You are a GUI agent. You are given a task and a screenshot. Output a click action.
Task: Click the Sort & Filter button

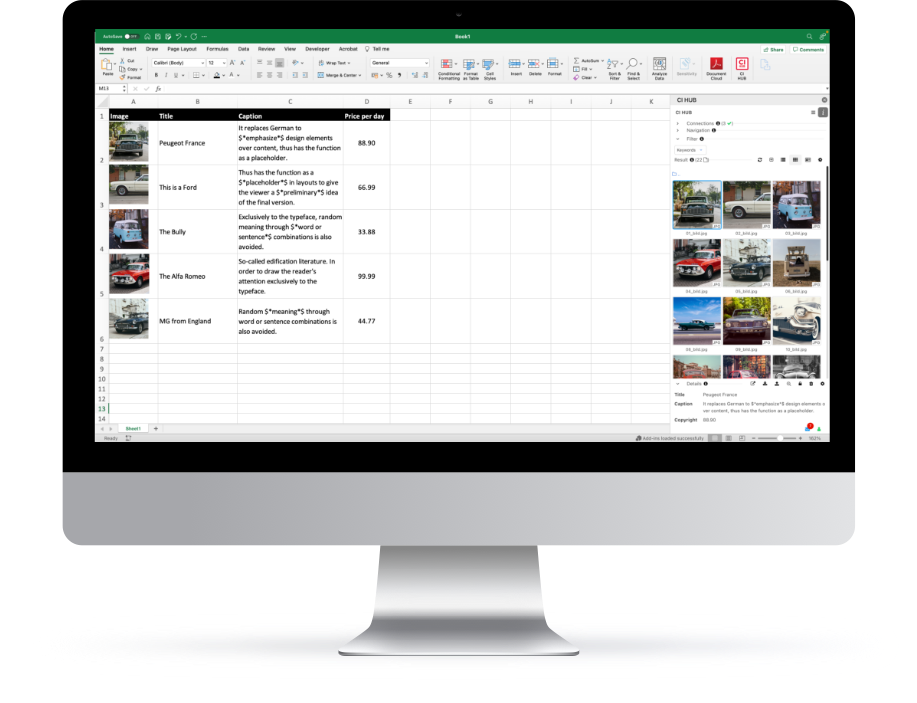[x=613, y=68]
